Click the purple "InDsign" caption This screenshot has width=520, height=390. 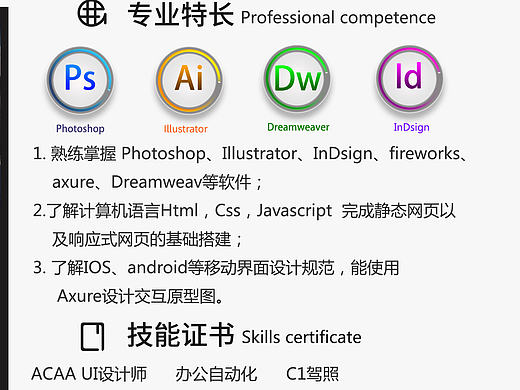pyautogui.click(x=411, y=127)
